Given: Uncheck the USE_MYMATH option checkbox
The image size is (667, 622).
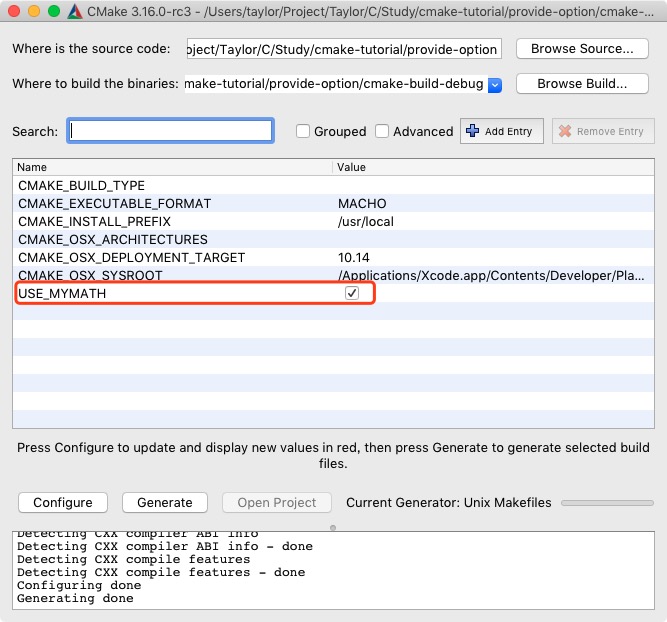Looking at the screenshot, I should click(351, 293).
